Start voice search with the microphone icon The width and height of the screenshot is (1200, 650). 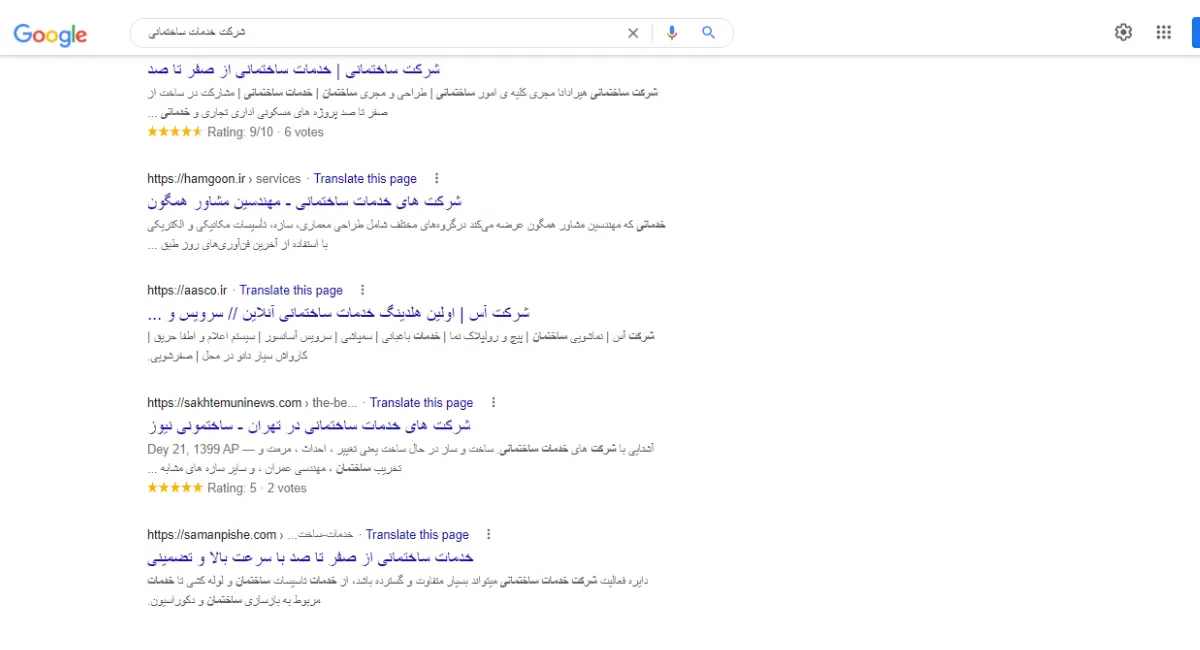[672, 33]
